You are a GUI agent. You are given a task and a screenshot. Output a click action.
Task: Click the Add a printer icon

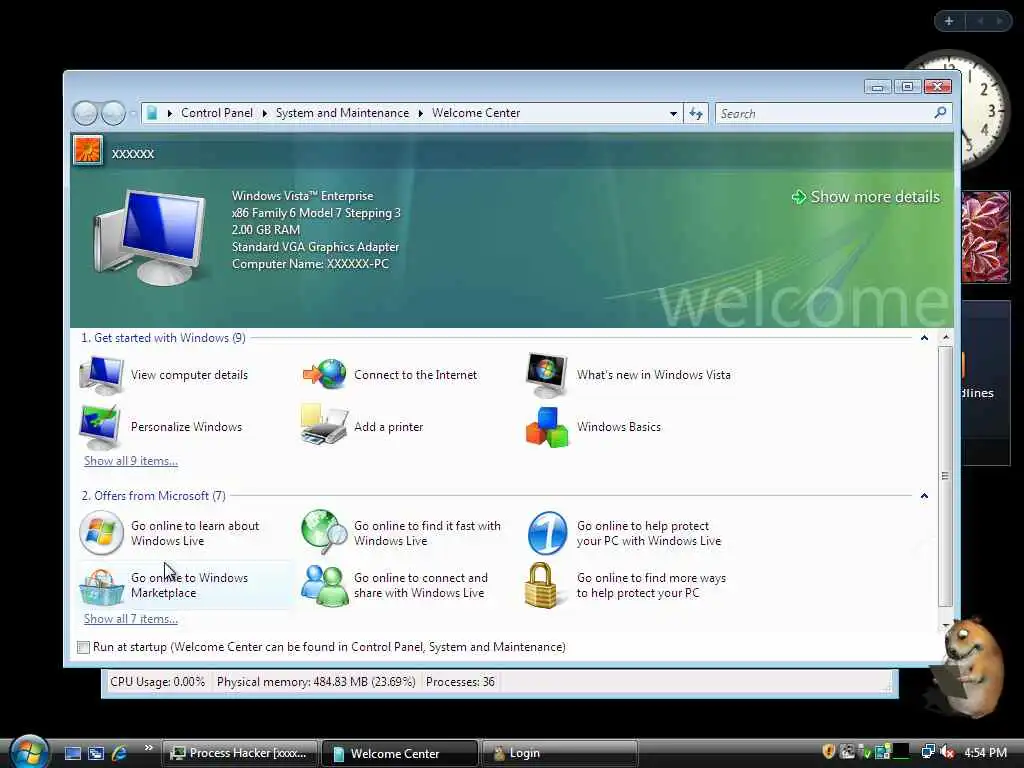[325, 425]
